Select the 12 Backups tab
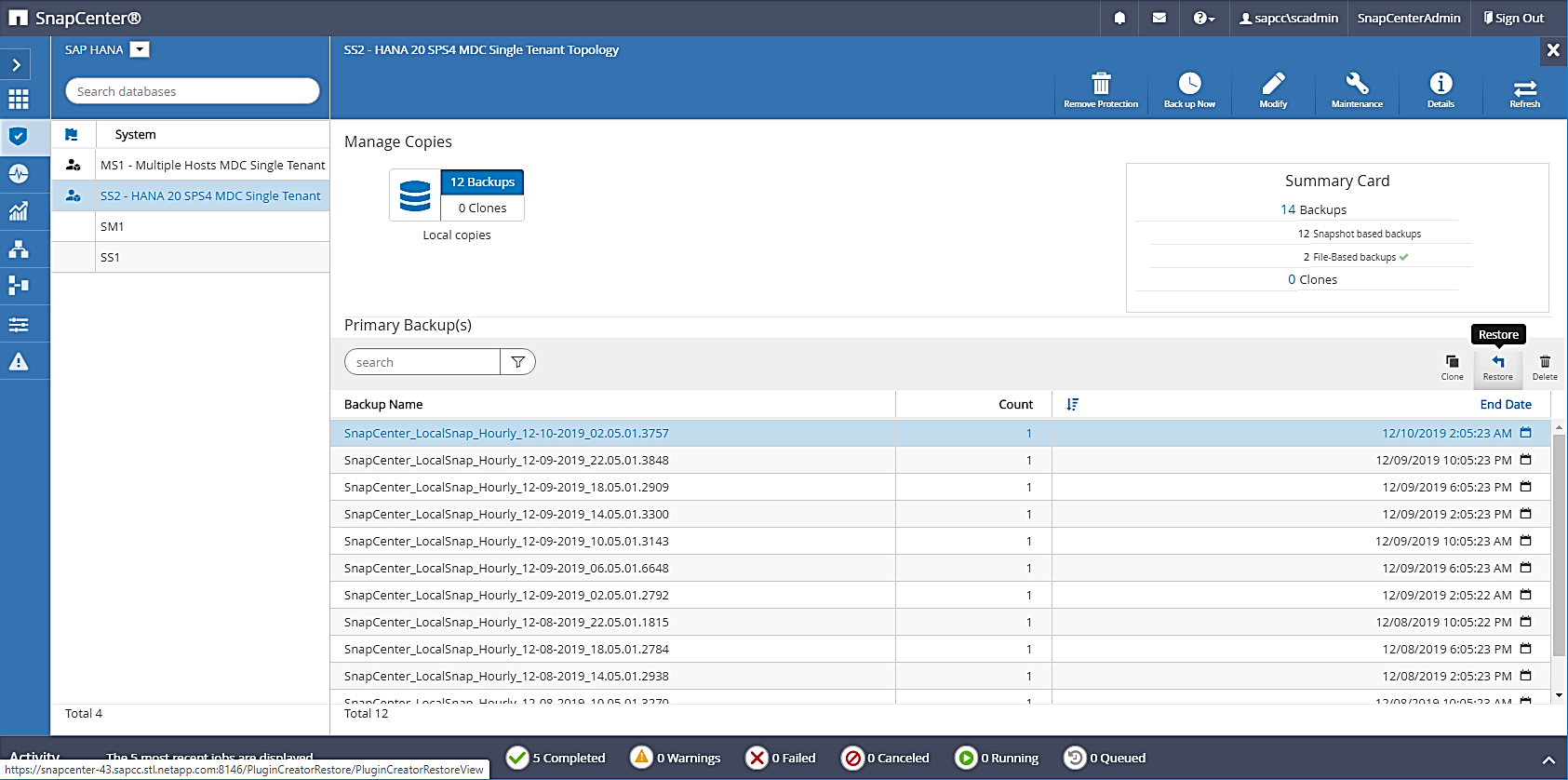Image resolution: width=1568 pixels, height=780 pixels. (482, 182)
